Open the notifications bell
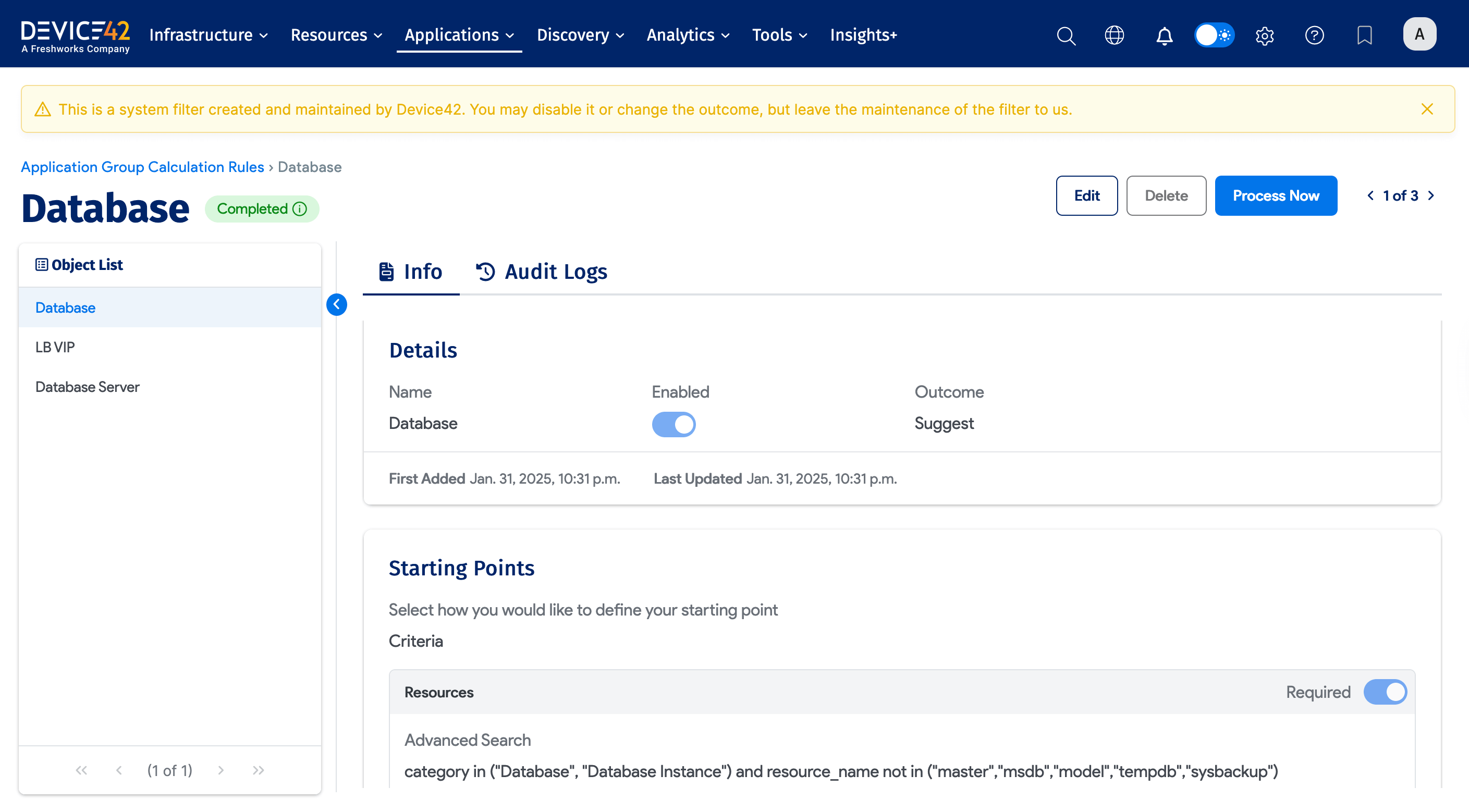The image size is (1469, 812). click(x=1164, y=35)
